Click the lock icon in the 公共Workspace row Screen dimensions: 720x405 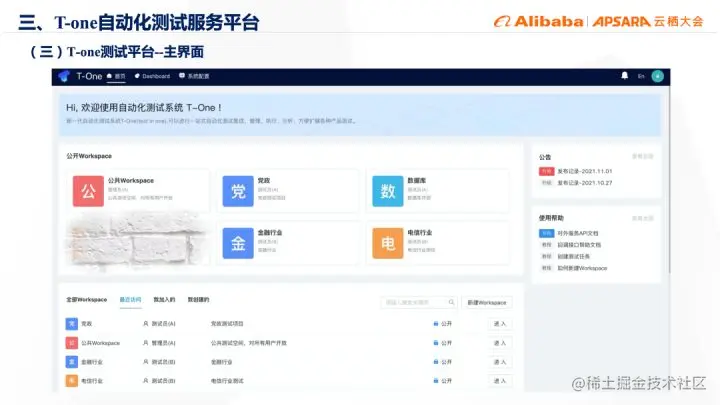coord(436,343)
